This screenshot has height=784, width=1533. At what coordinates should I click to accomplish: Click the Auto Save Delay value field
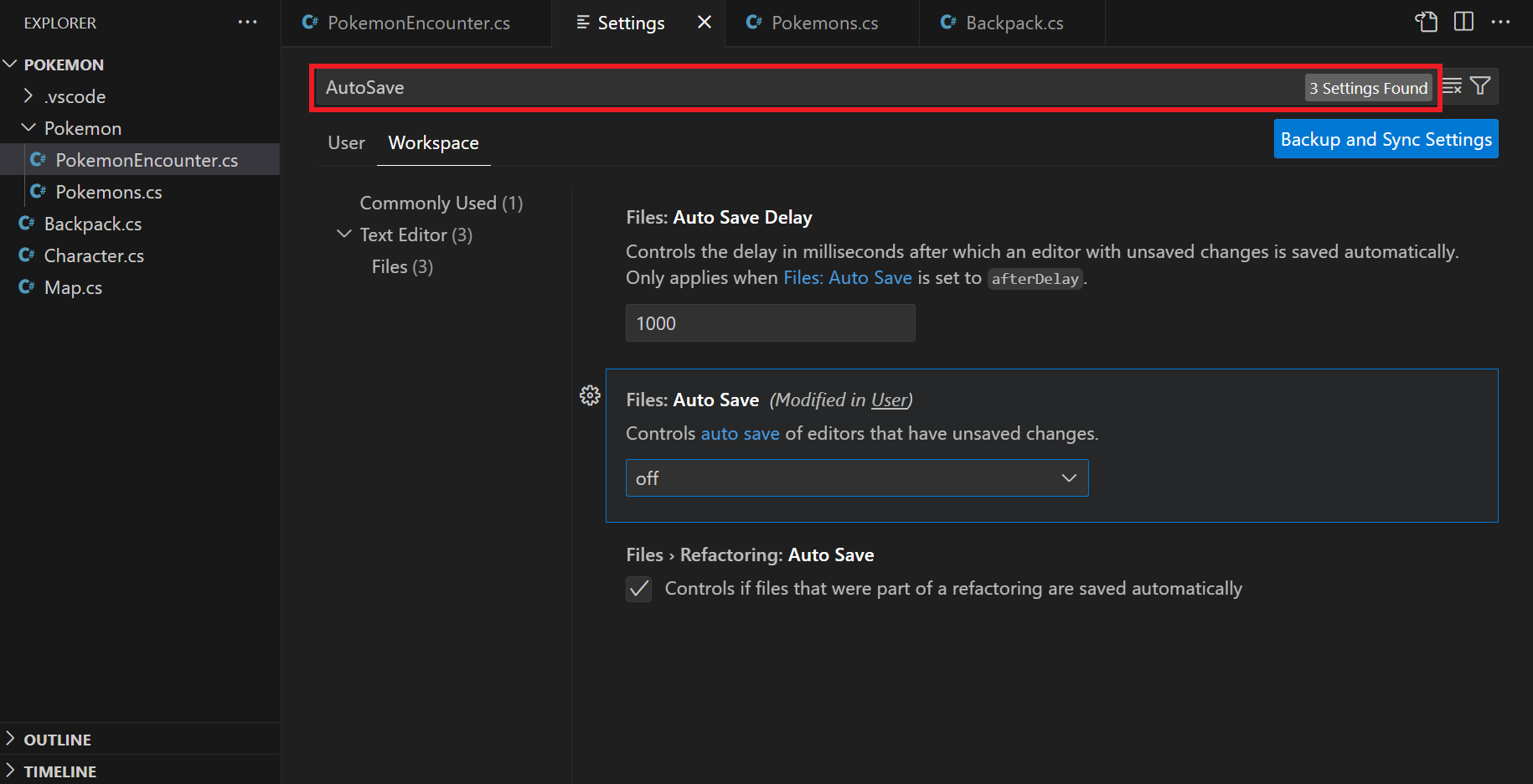769,322
